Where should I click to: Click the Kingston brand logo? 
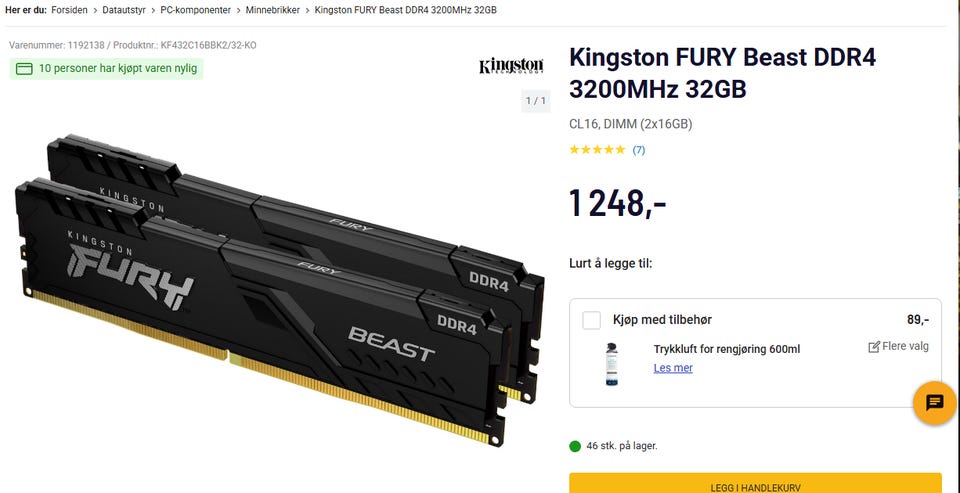tap(511, 66)
